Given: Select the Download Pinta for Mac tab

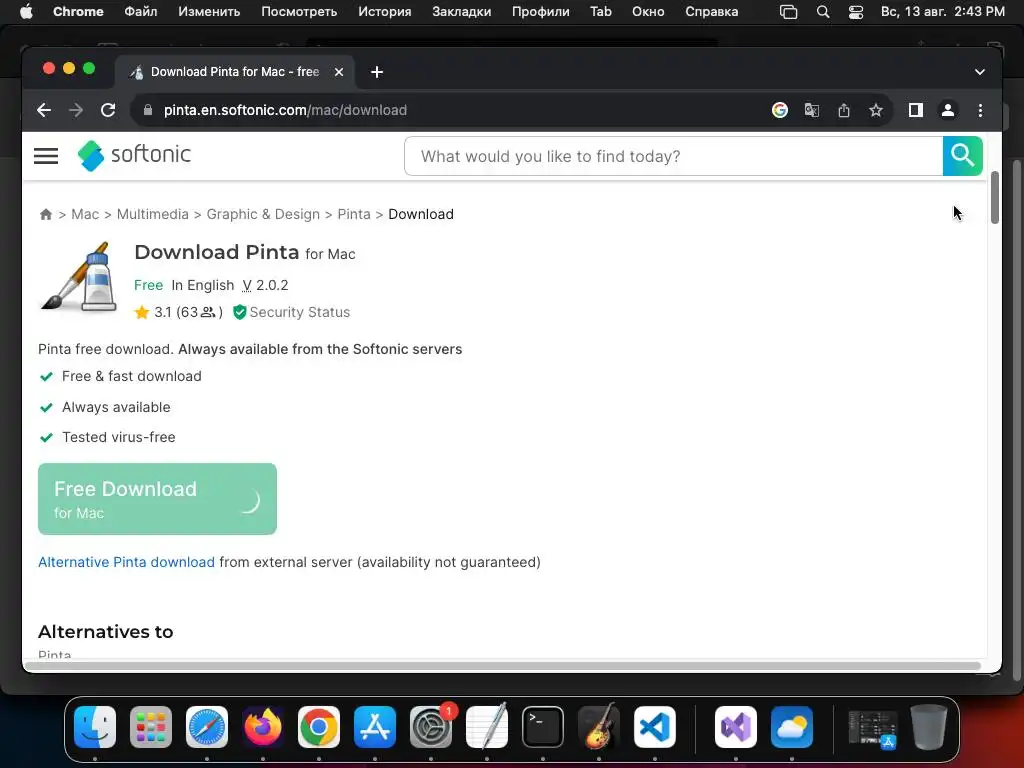Looking at the screenshot, I should (235, 72).
